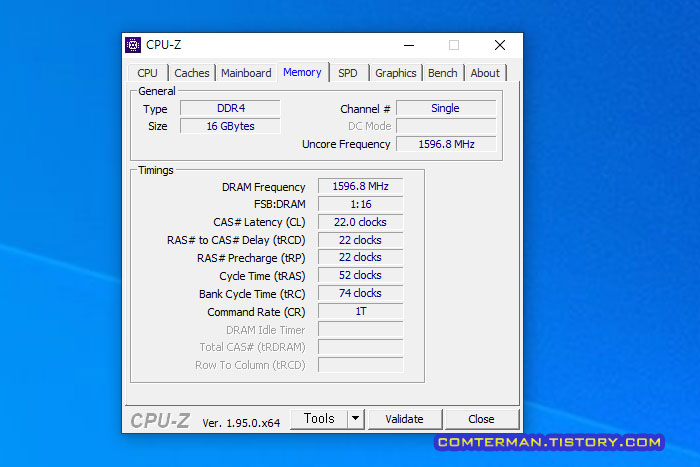The width and height of the screenshot is (700, 467).
Task: Click the Channel # value Single
Action: coord(446,108)
